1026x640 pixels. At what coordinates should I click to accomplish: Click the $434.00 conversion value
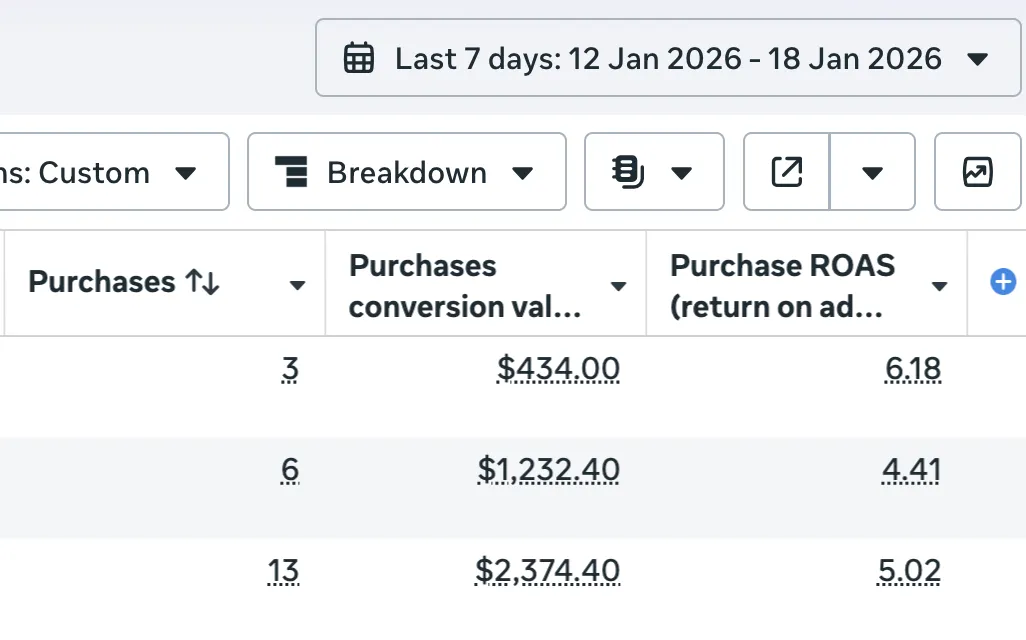[x=558, y=370]
